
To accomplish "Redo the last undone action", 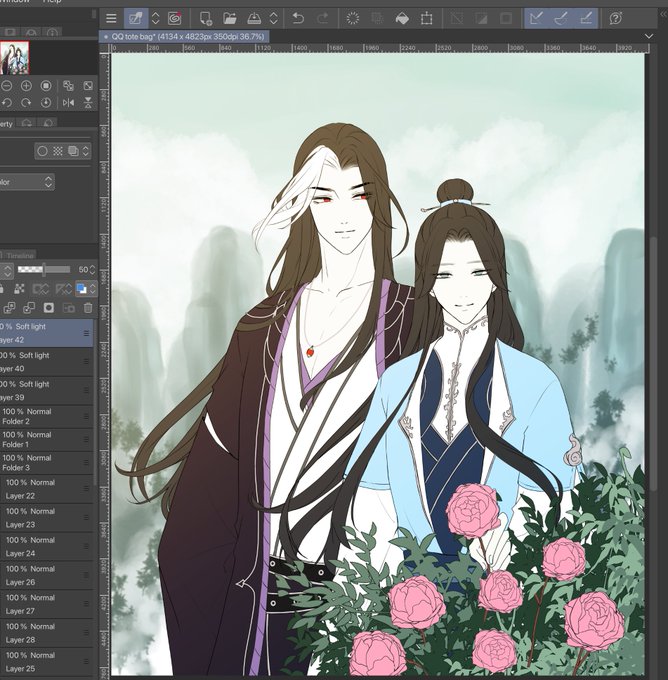I will [x=323, y=18].
